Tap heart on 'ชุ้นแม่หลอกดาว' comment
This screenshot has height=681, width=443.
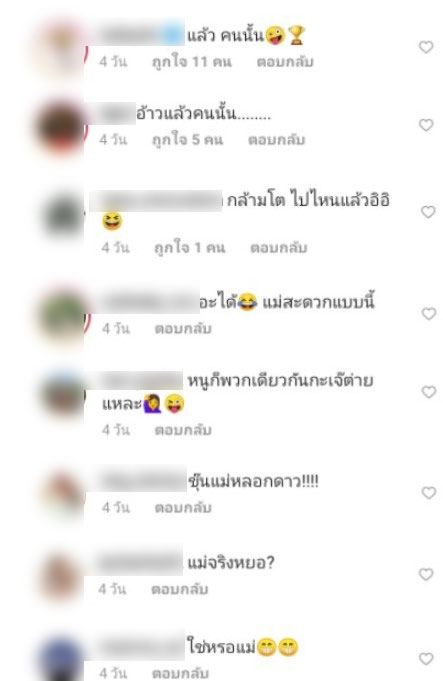tap(429, 493)
